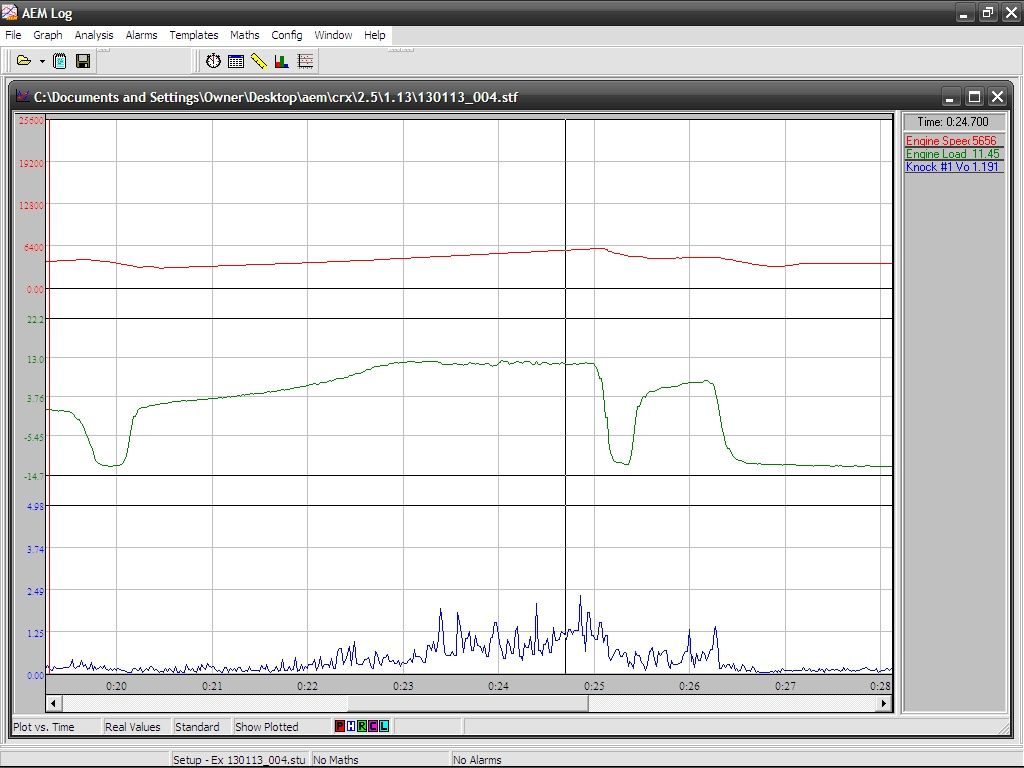The height and width of the screenshot is (768, 1024).
Task: Click the Plot vs. Time status field
Action: 56,727
